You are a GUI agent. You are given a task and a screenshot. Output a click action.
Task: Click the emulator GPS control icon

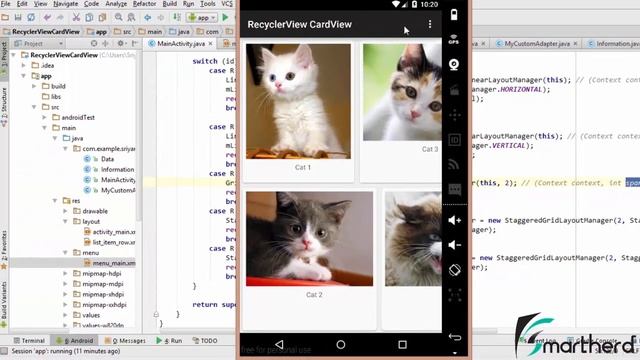tap(454, 39)
